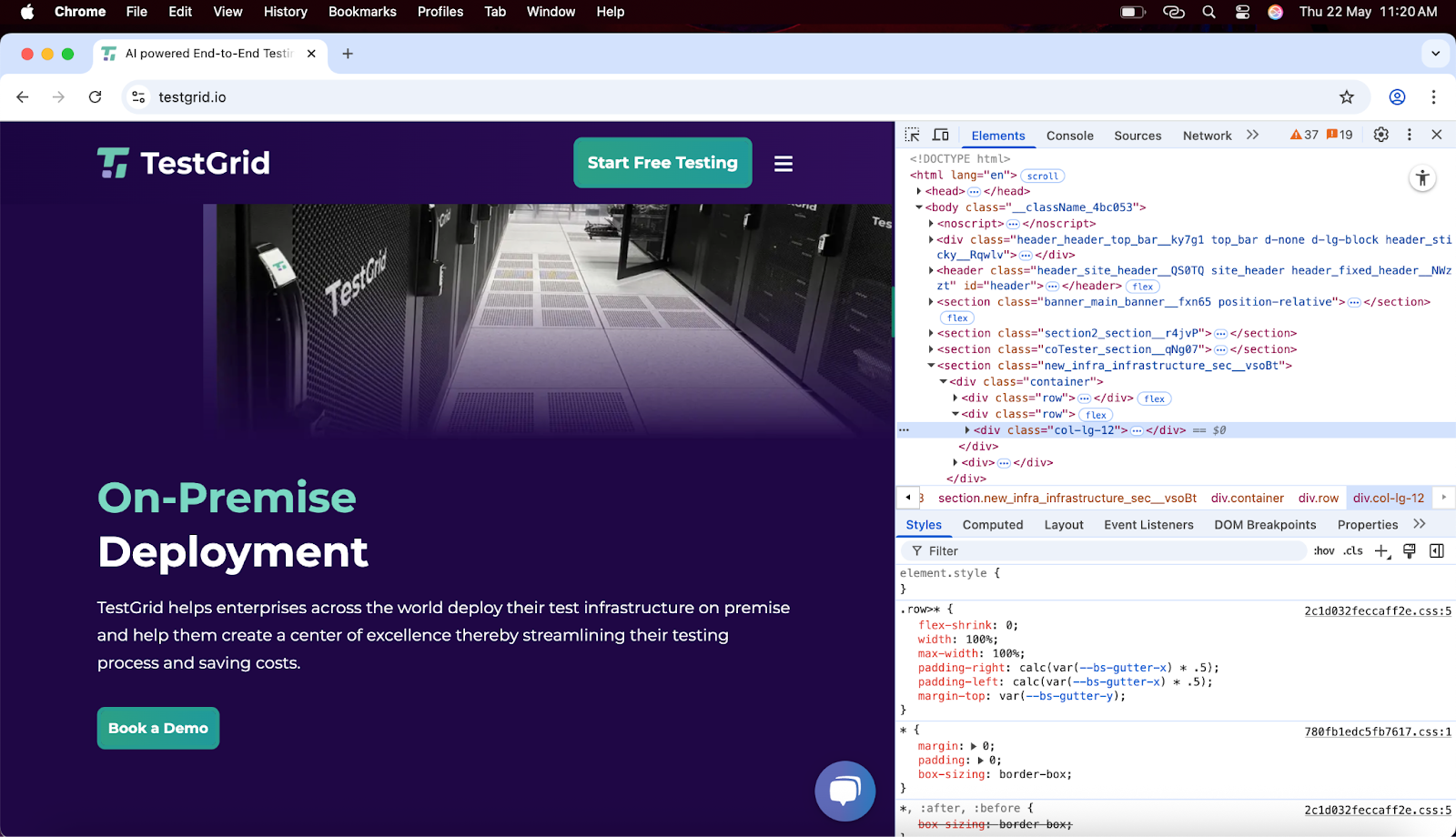Image resolution: width=1456 pixels, height=837 pixels.
Task: Collapse the new_infra_infrastructure_sec section node
Action: [931, 366]
